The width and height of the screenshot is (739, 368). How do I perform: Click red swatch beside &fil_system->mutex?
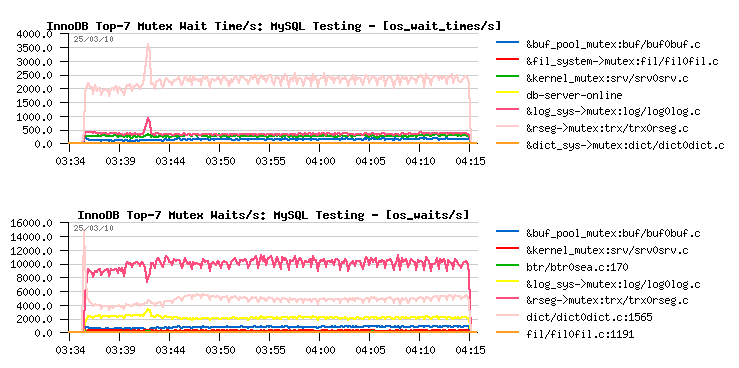click(507, 59)
